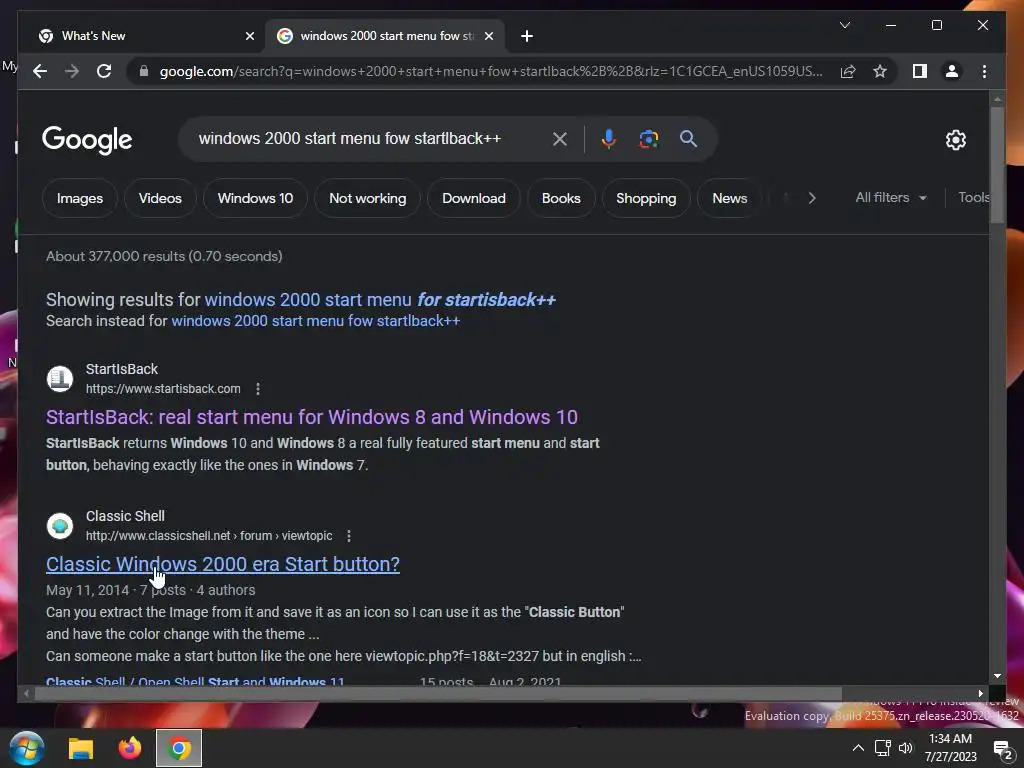The width and height of the screenshot is (1024, 768).
Task: Expand the All filters dropdown
Action: point(891,198)
